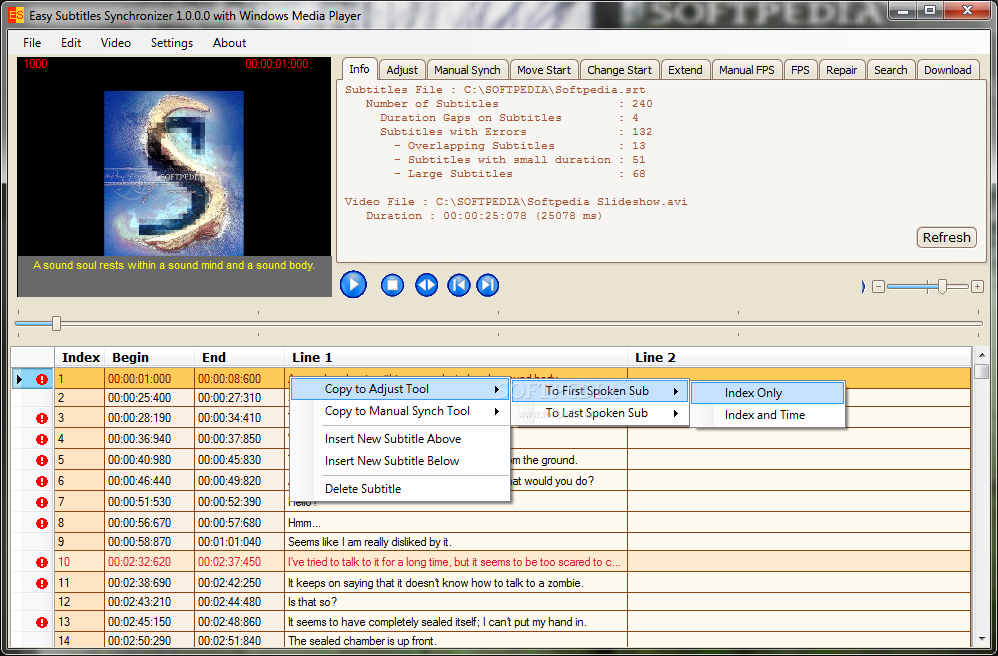Click the 'Hmm...' subtitle line cell
The image size is (998, 656).
tap(456, 523)
